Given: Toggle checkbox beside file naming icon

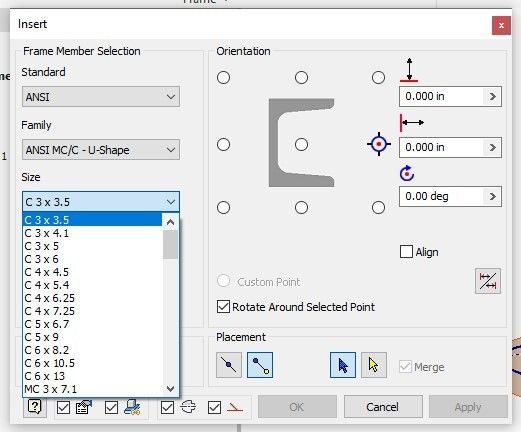Looking at the screenshot, I should 63,407.
